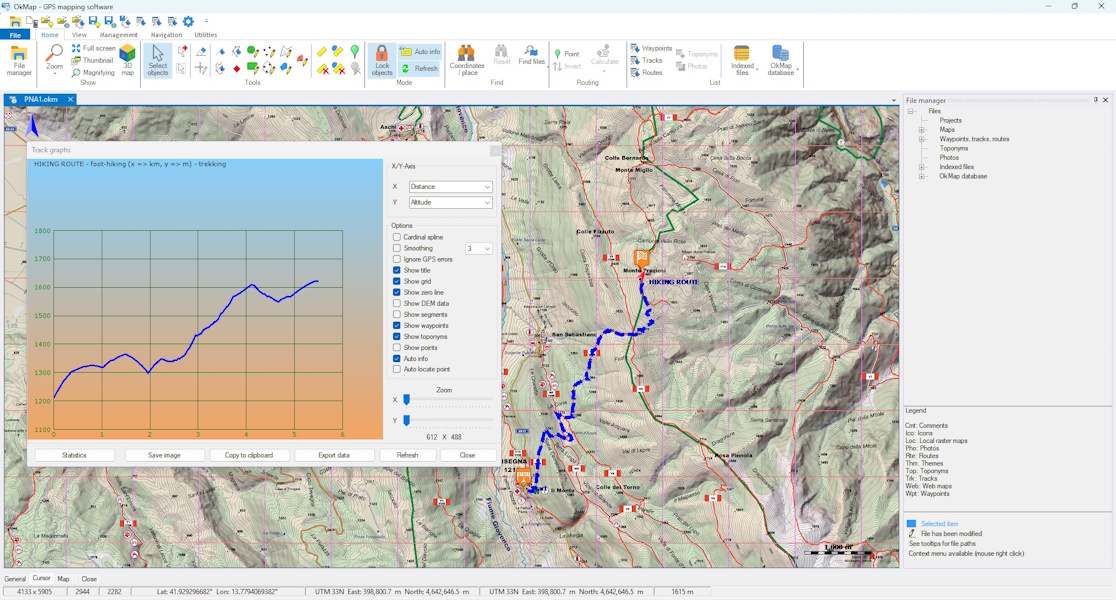Viewport: 1116px width, 600px height.
Task: Choose the eraser tool in Tools
Action: point(201,51)
